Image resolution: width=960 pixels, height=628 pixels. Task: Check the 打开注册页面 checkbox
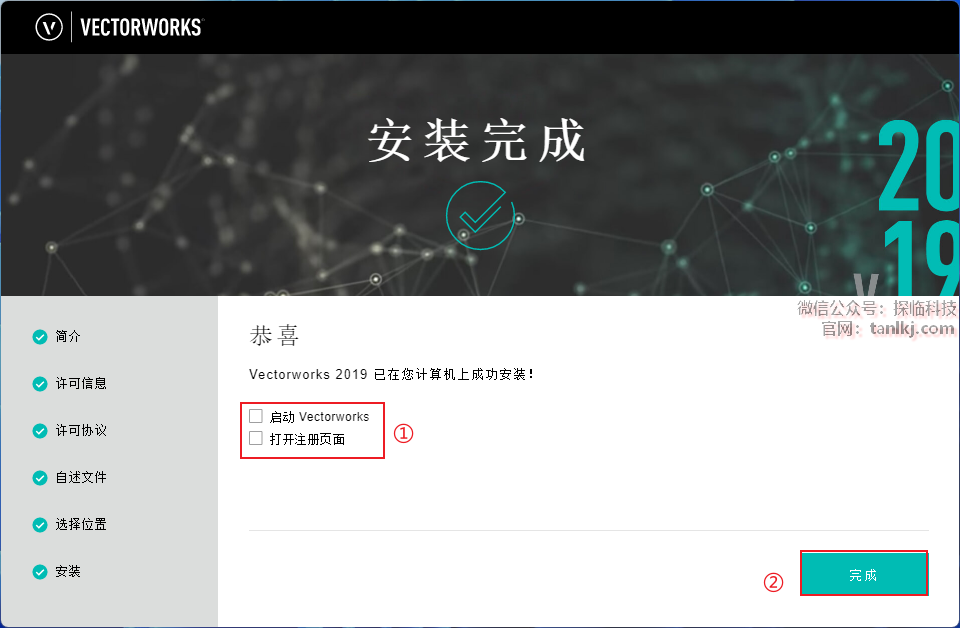click(x=256, y=438)
